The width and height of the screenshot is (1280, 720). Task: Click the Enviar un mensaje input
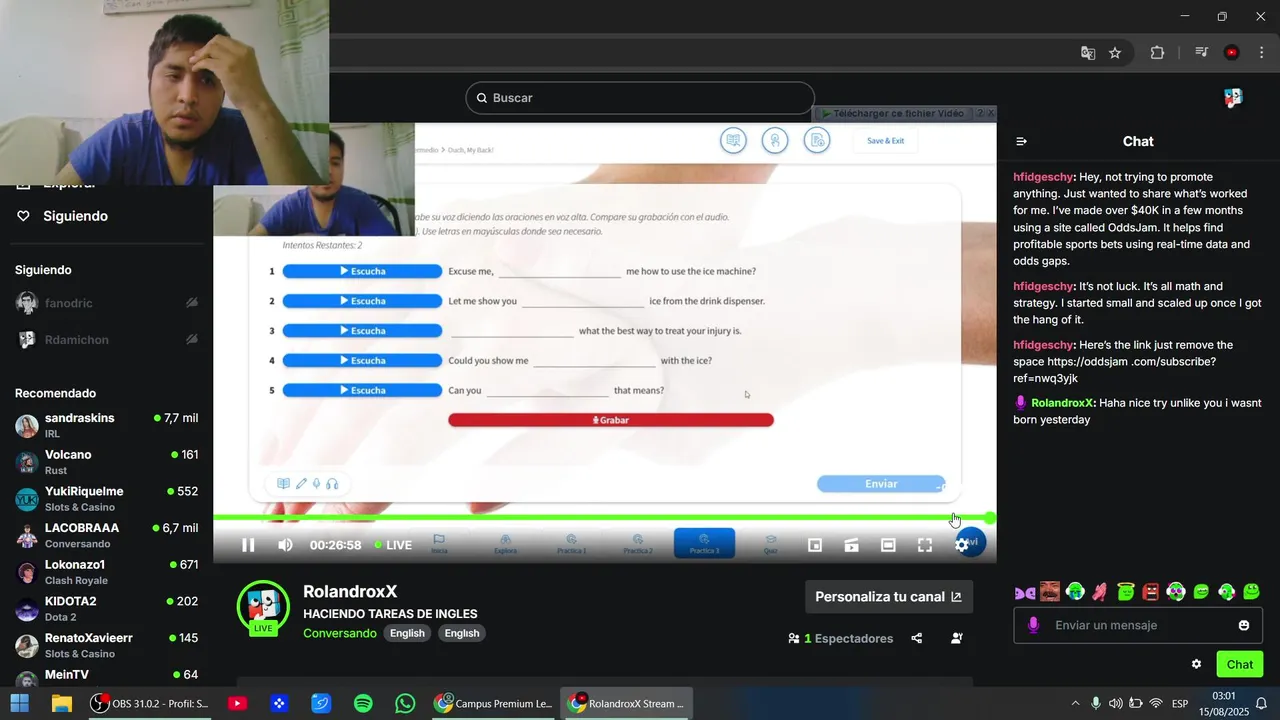tap(1138, 625)
